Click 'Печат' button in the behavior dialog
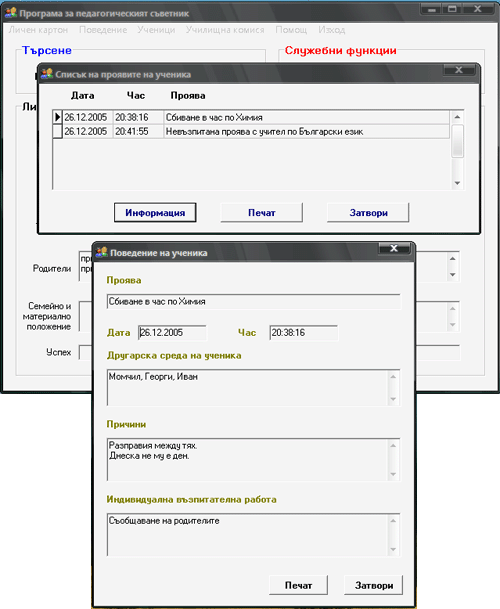Screen dimensions: 500x609 [x=298, y=585]
